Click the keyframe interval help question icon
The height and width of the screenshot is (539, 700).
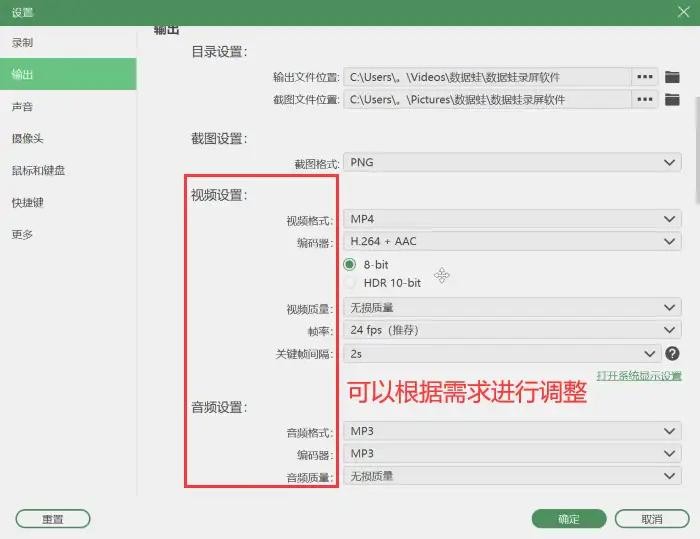pyautogui.click(x=672, y=353)
